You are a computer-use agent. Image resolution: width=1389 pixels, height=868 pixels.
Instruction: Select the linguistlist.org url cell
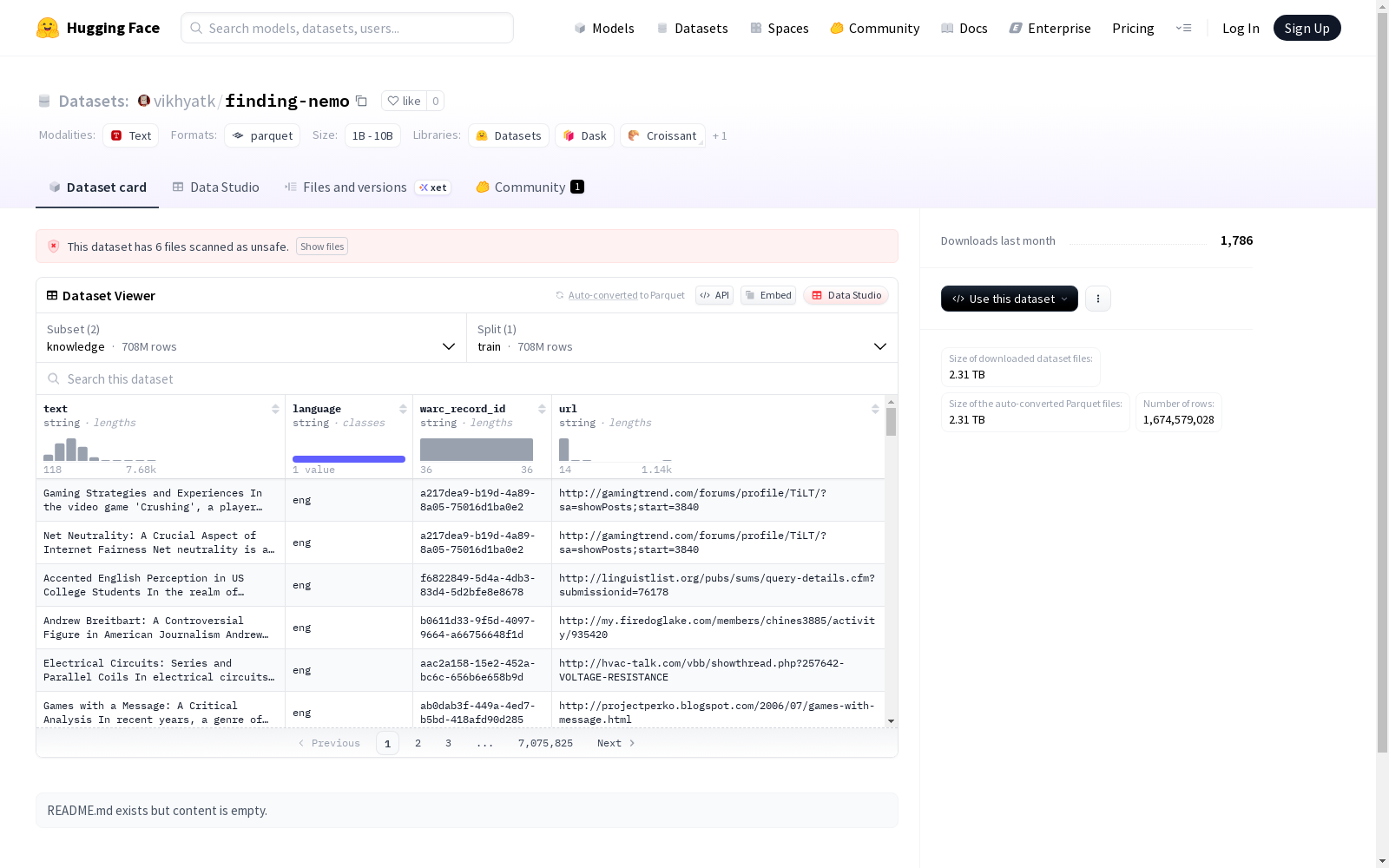[x=718, y=585]
